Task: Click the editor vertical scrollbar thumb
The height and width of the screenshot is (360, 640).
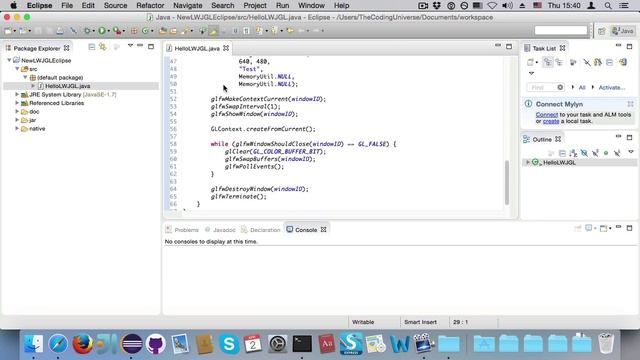Action: (507, 182)
